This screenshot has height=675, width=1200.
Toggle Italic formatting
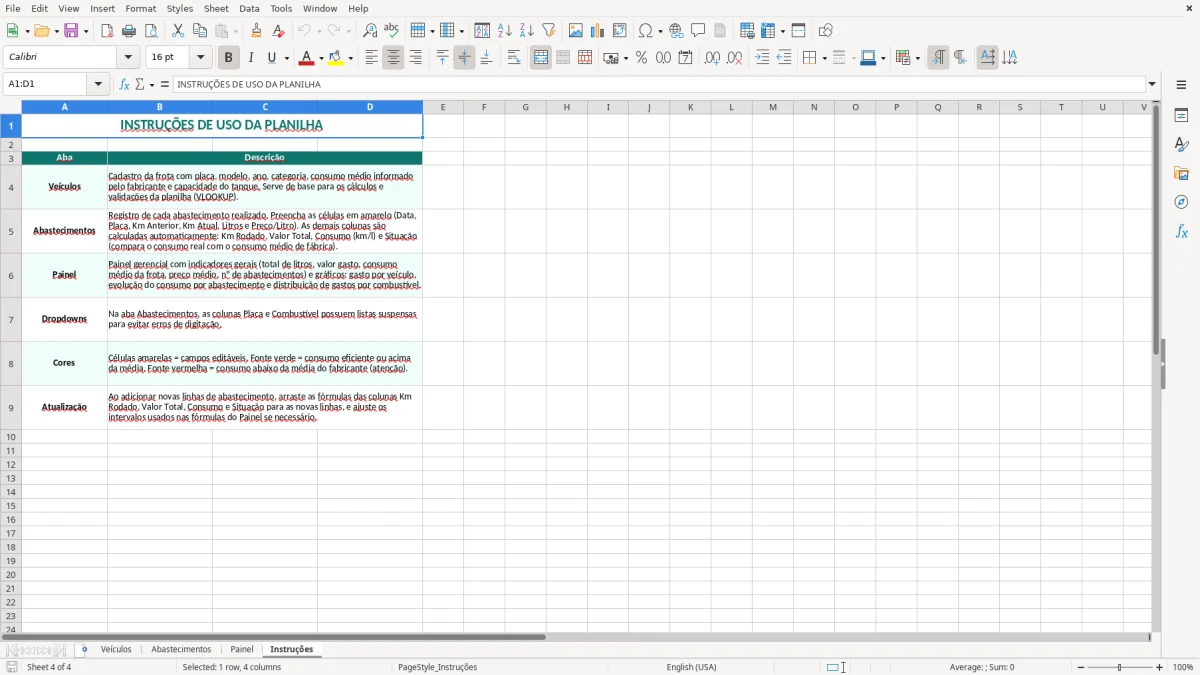(250, 58)
